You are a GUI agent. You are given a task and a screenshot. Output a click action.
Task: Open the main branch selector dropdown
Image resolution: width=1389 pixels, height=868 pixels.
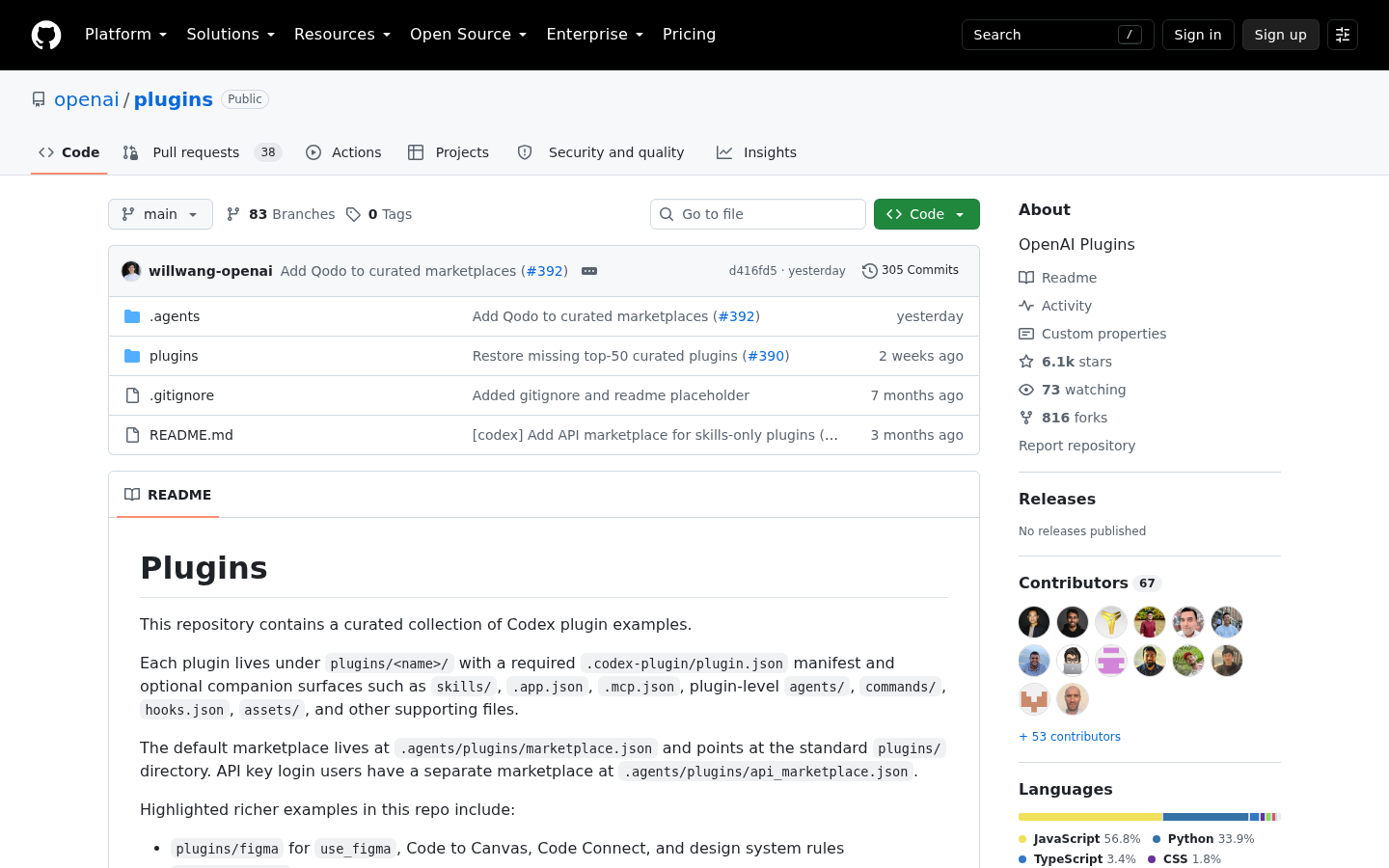[160, 214]
